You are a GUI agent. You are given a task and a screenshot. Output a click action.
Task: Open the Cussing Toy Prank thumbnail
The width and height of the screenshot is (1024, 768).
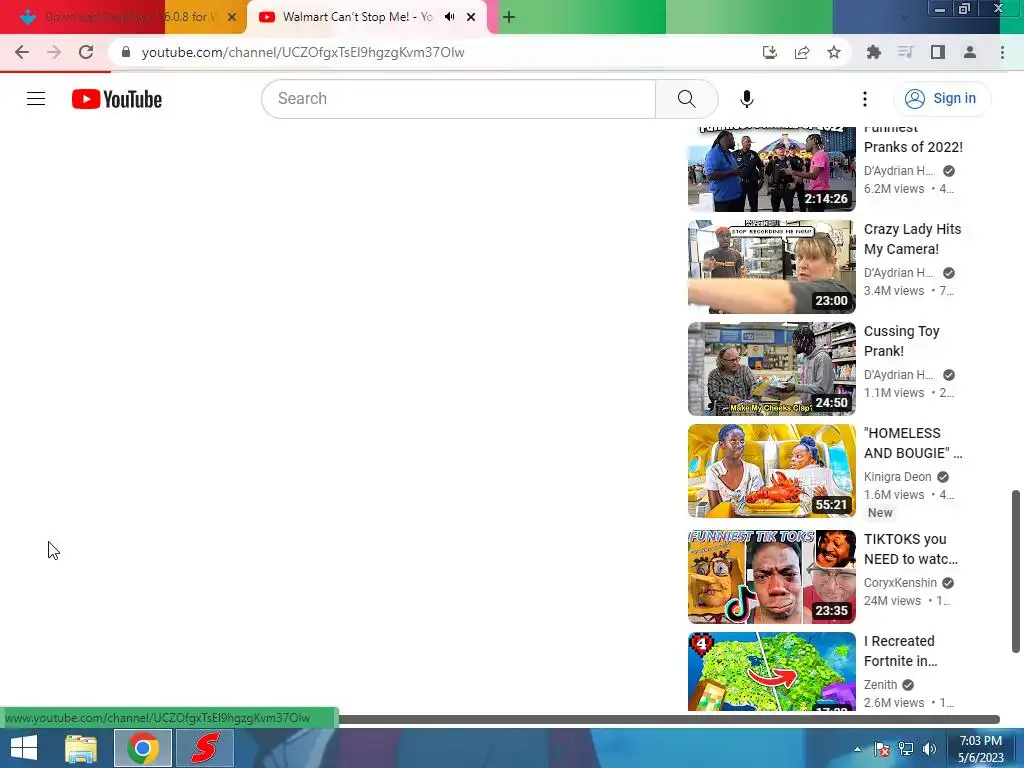[x=771, y=368]
